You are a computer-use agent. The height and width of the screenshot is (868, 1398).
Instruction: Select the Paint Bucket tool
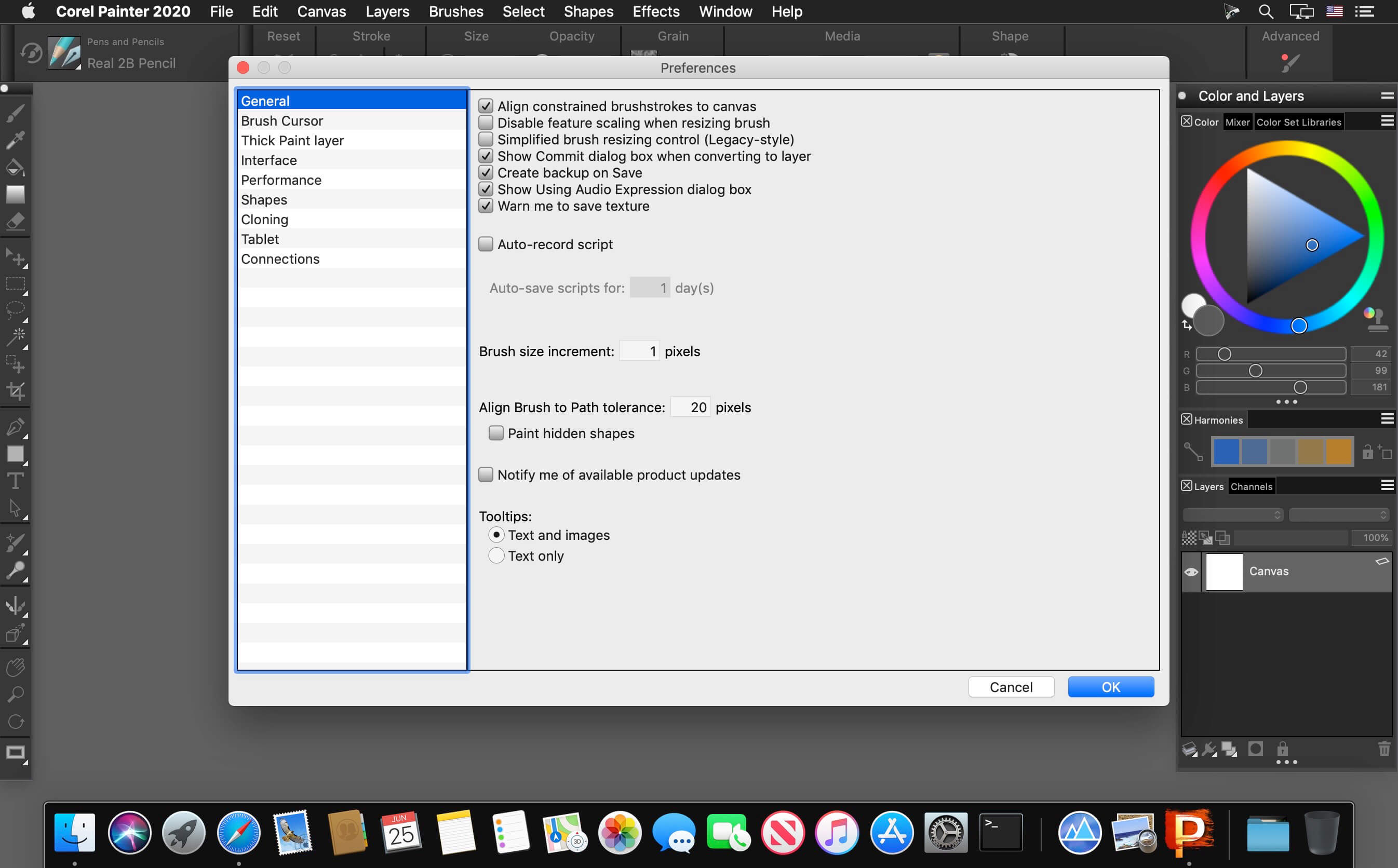click(x=16, y=167)
